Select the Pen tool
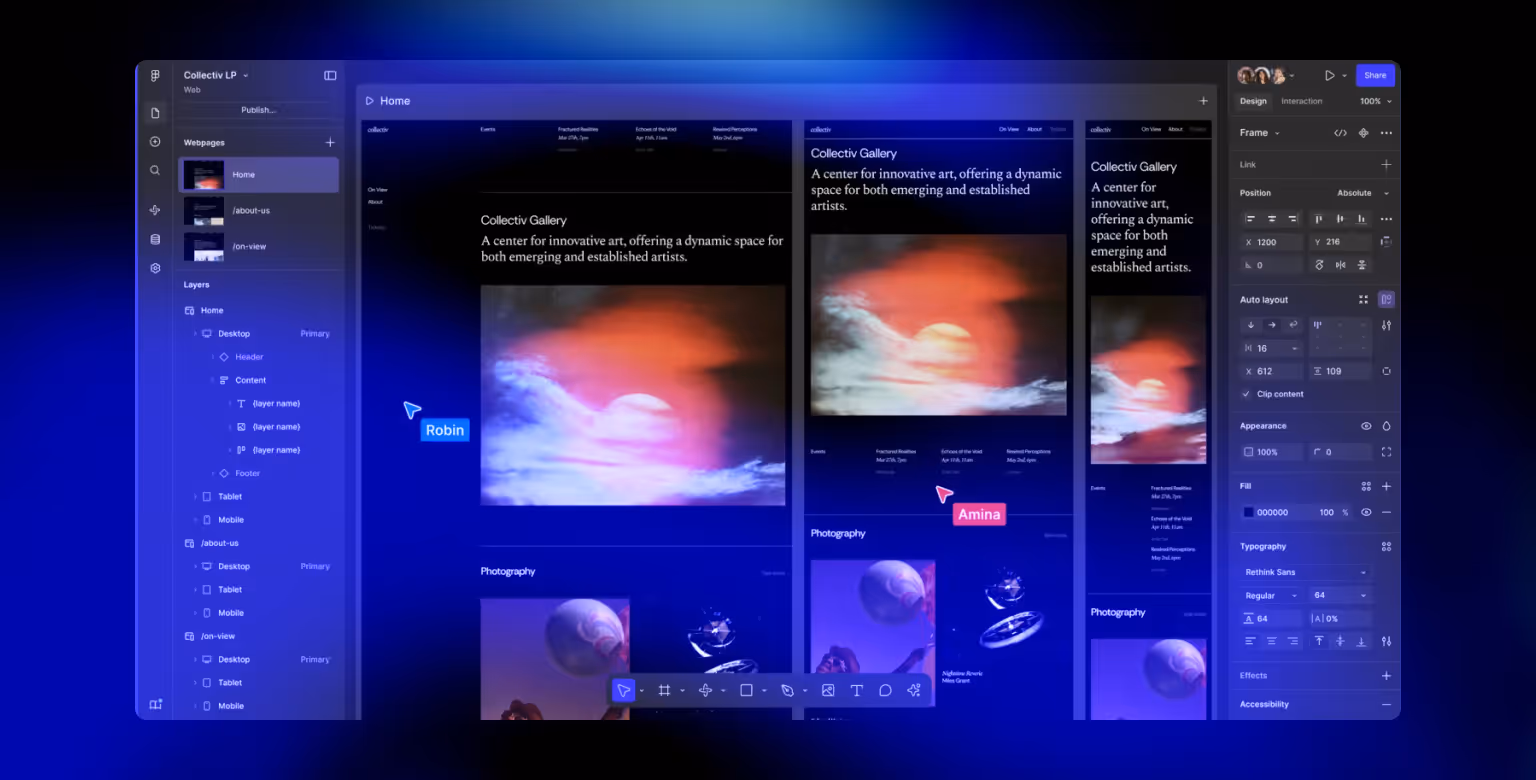Screen dimensions: 1536x780 [x=786, y=690]
